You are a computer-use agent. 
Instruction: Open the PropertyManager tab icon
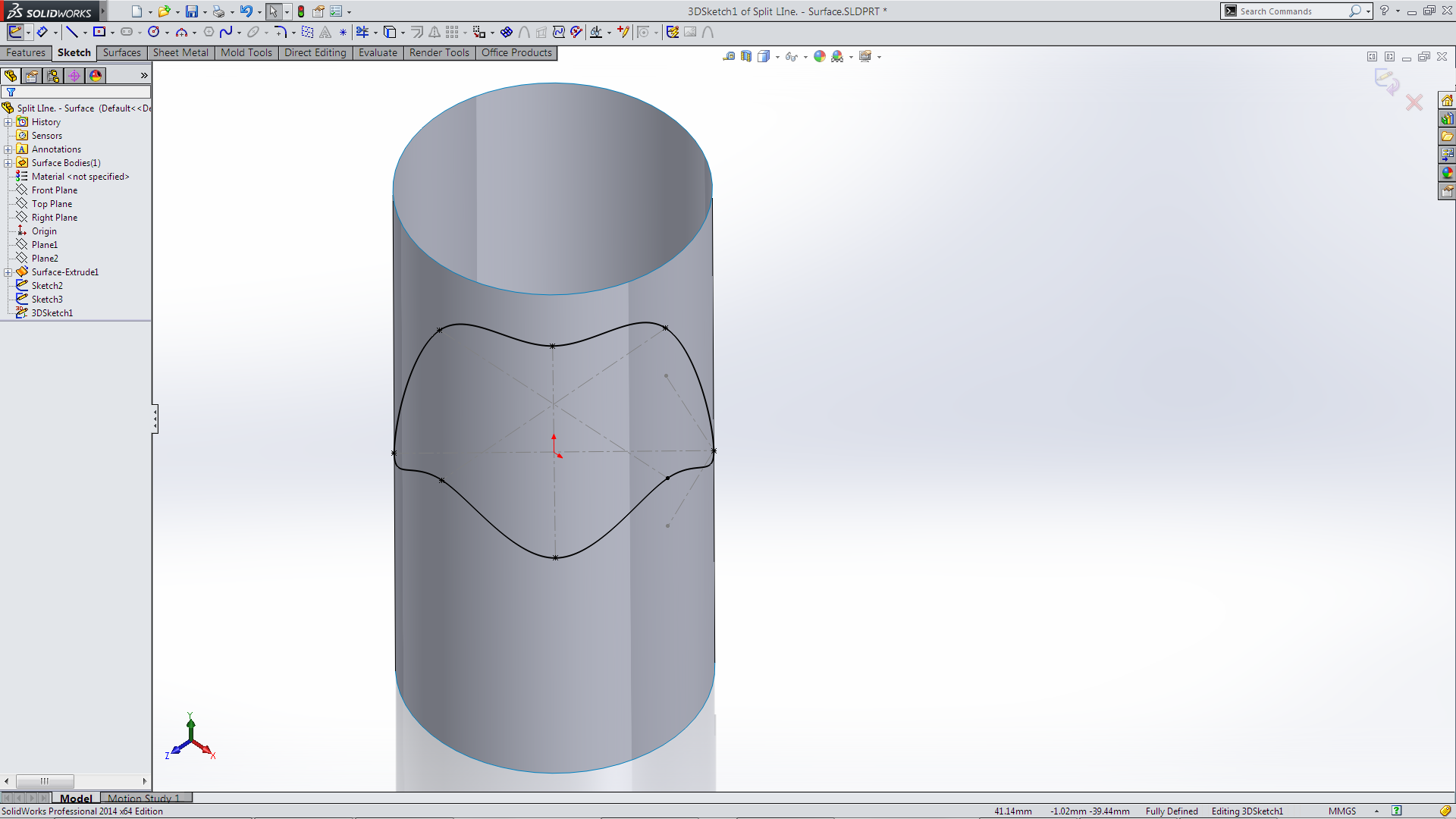tap(32, 76)
